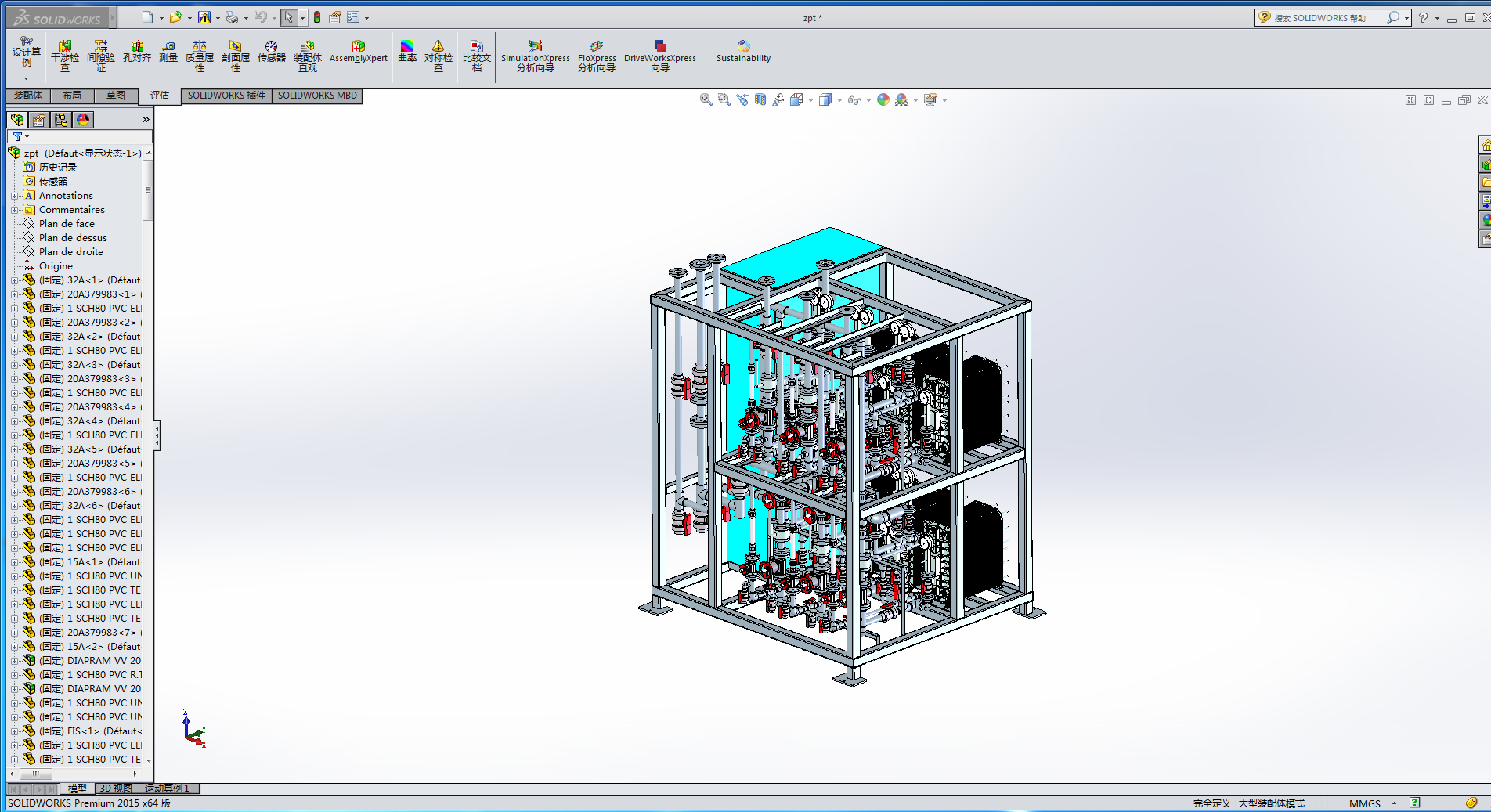1491x812 pixels.
Task: Click the Rebuild traffic light icon
Action: [317, 17]
